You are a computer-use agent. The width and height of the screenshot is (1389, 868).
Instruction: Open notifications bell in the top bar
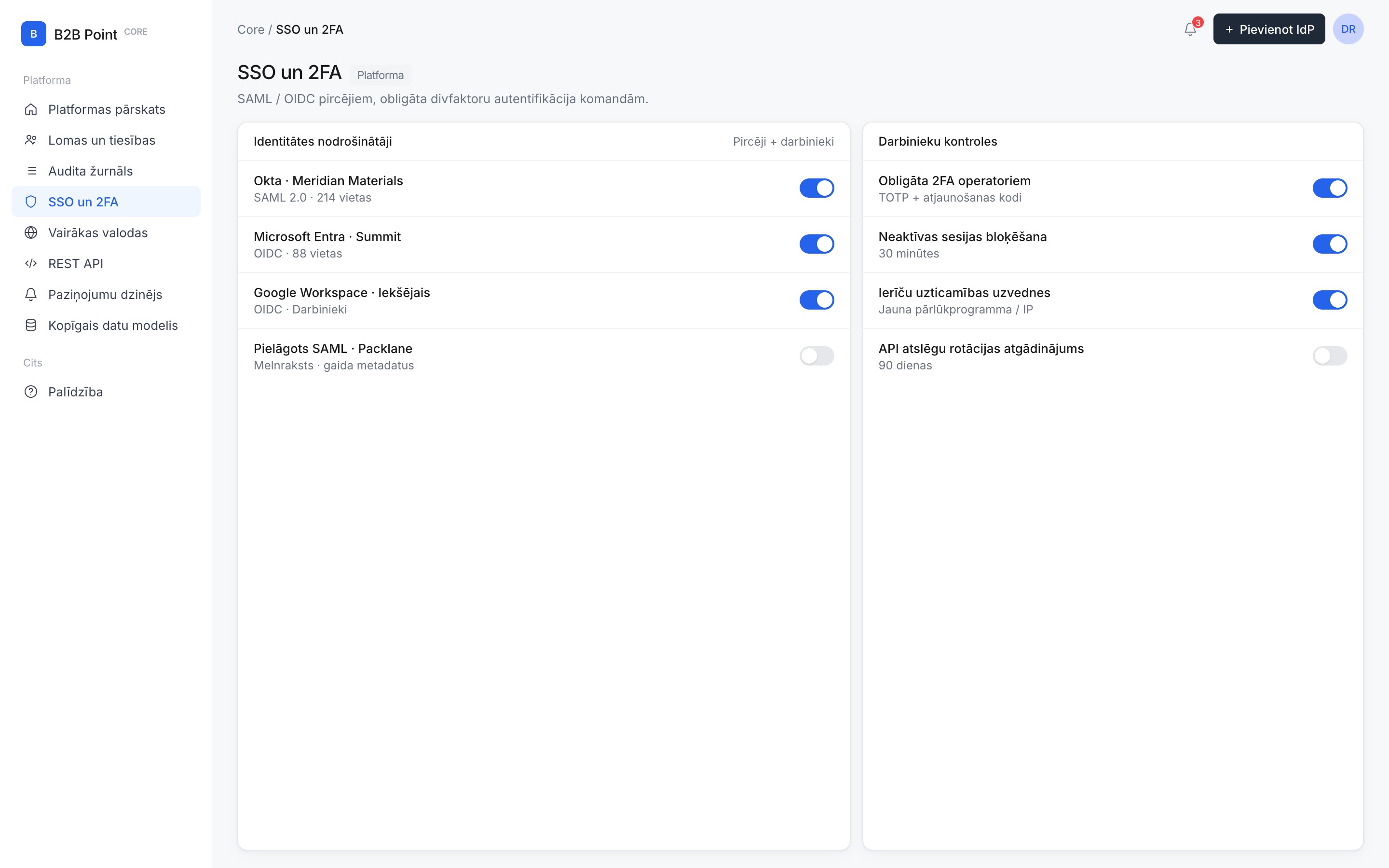1190,29
